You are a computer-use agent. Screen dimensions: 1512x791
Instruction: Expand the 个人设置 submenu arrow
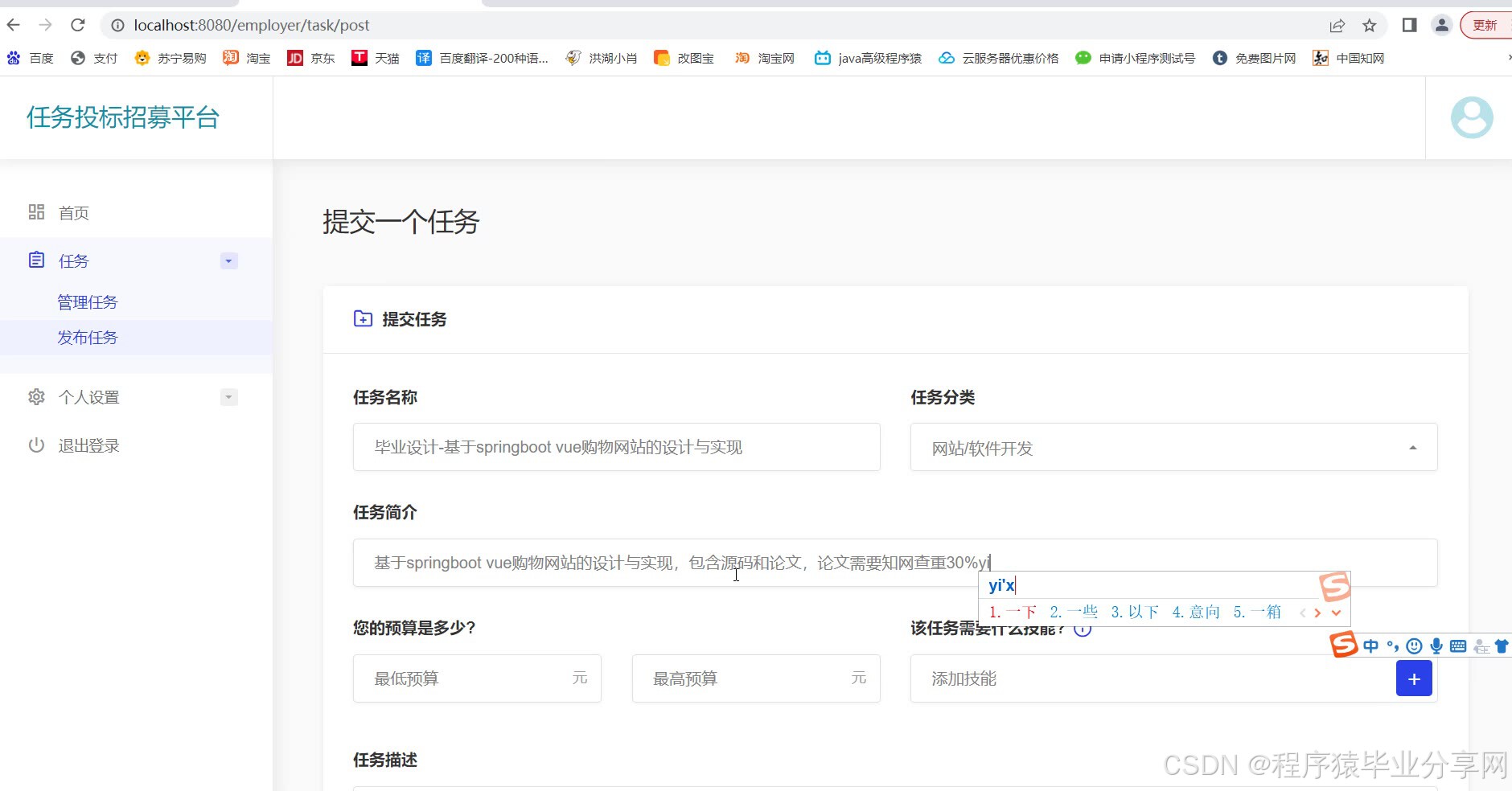[x=228, y=397]
